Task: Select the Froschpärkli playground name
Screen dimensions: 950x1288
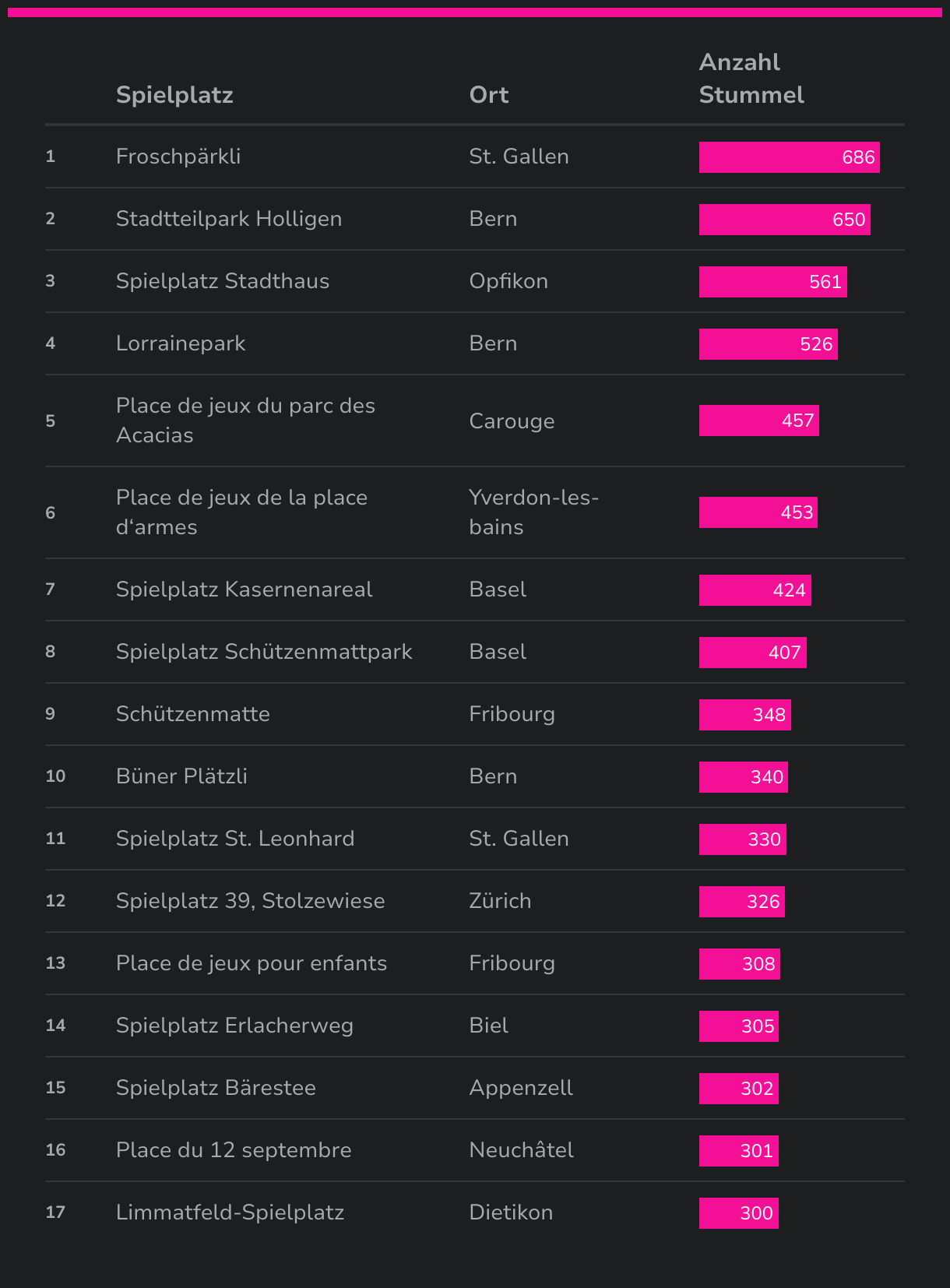Action: click(x=178, y=157)
